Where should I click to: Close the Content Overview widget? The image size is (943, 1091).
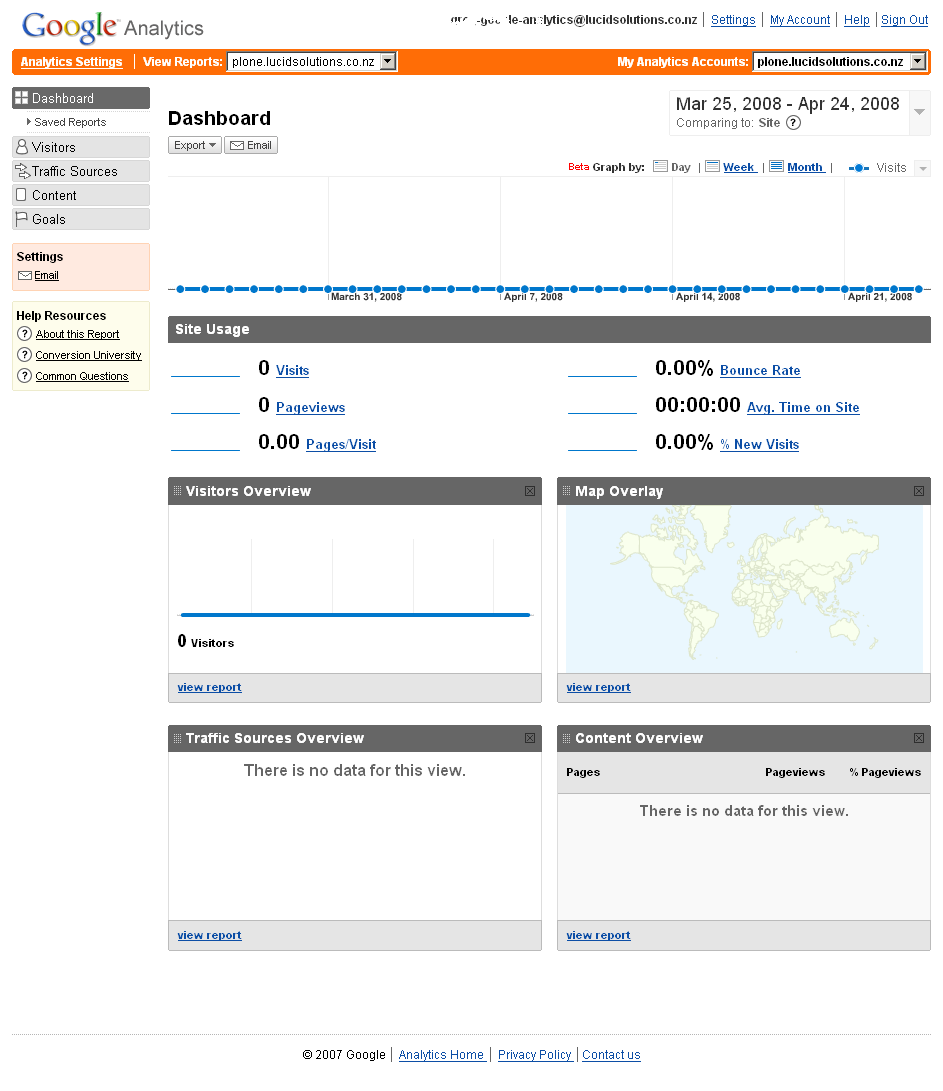pyautogui.click(x=919, y=738)
